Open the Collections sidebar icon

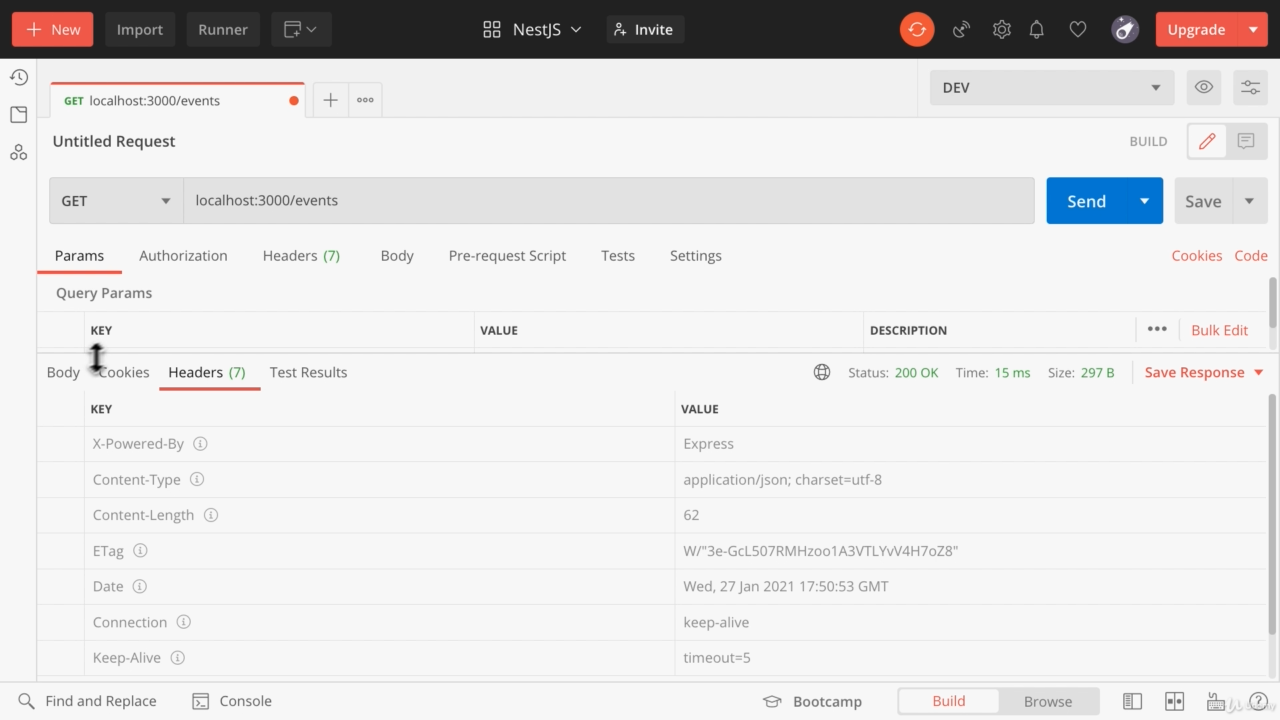(x=19, y=115)
